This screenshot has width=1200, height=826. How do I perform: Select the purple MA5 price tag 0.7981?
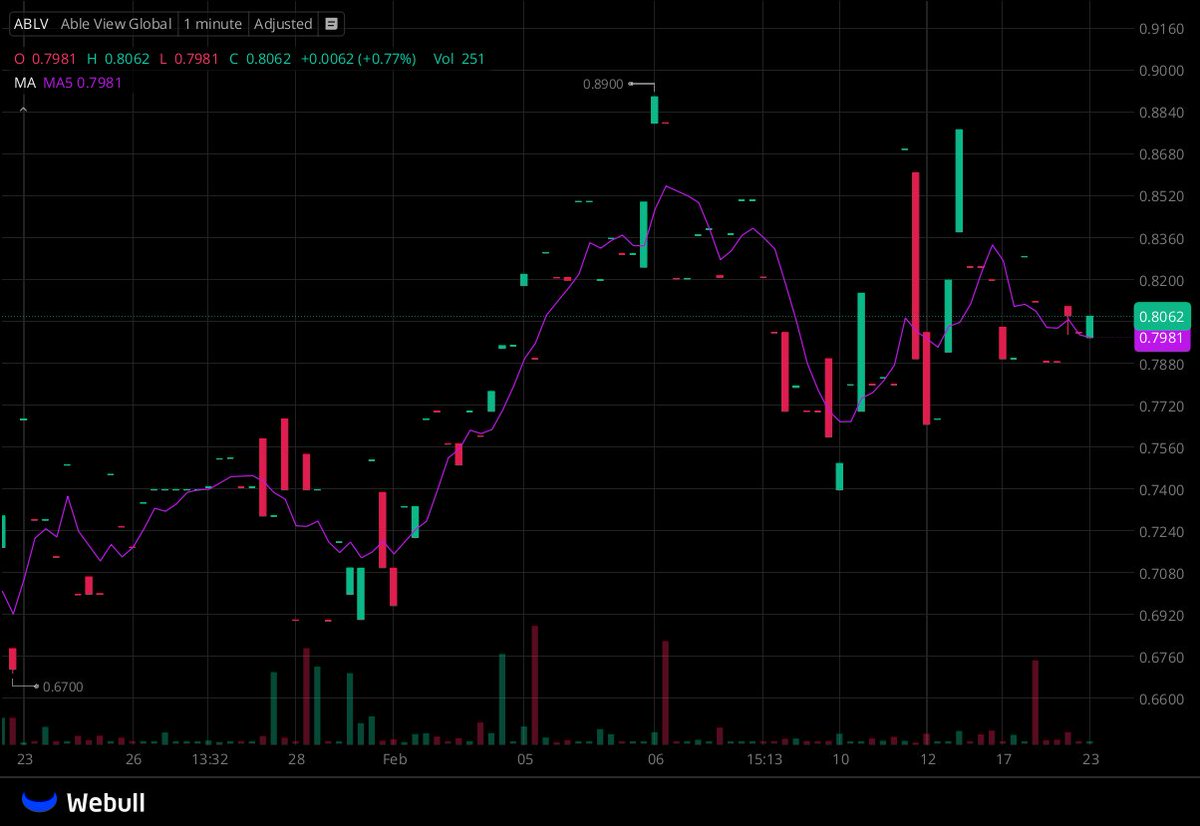pyautogui.click(x=1163, y=339)
